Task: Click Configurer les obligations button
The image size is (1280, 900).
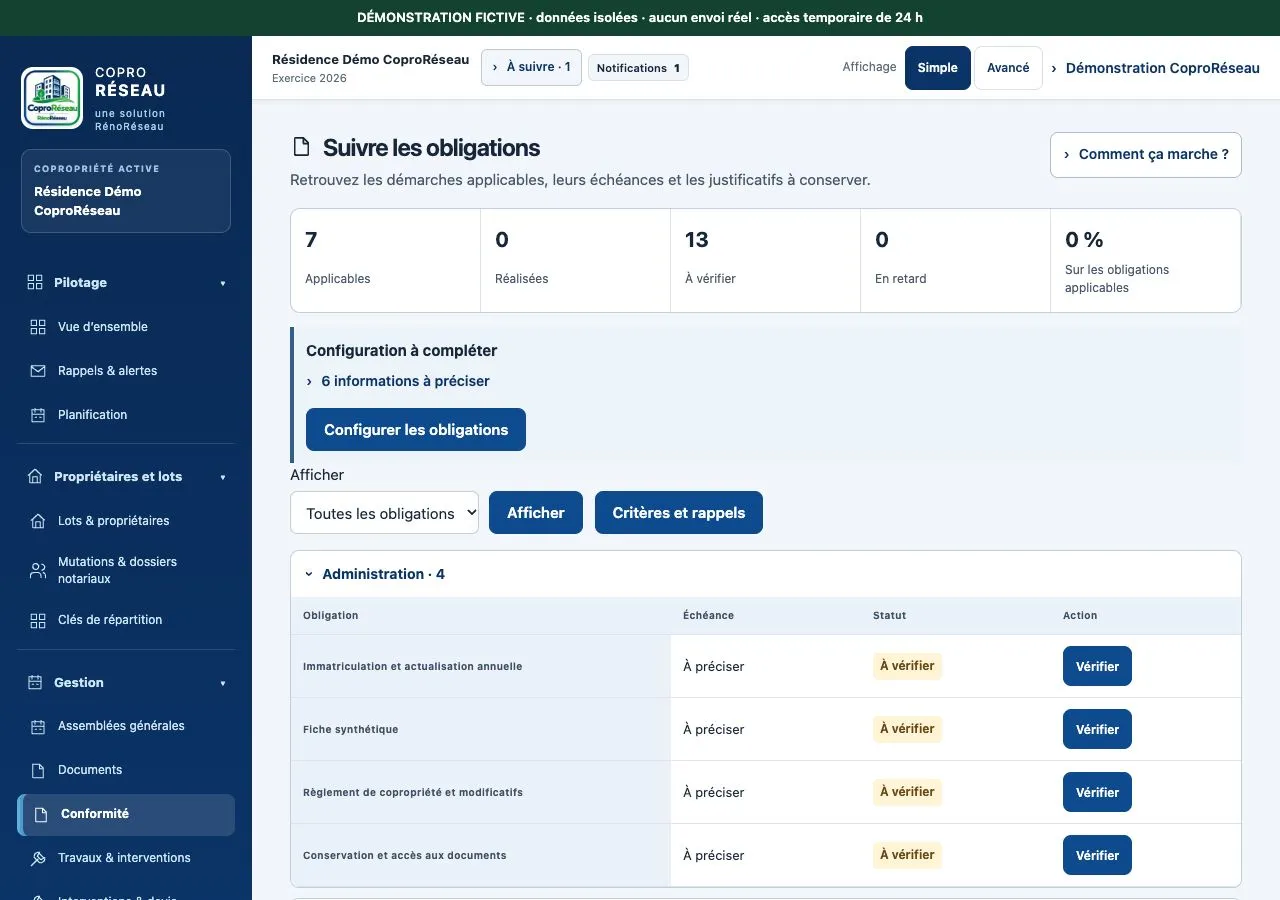Action: click(x=416, y=430)
